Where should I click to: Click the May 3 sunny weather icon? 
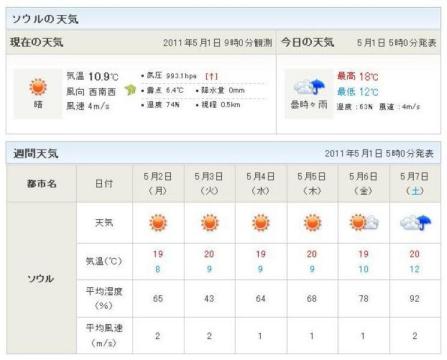[x=210, y=223]
